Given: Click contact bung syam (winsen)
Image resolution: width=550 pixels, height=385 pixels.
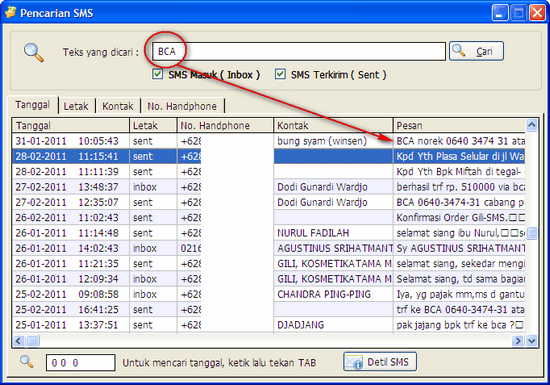Looking at the screenshot, I should [322, 141].
